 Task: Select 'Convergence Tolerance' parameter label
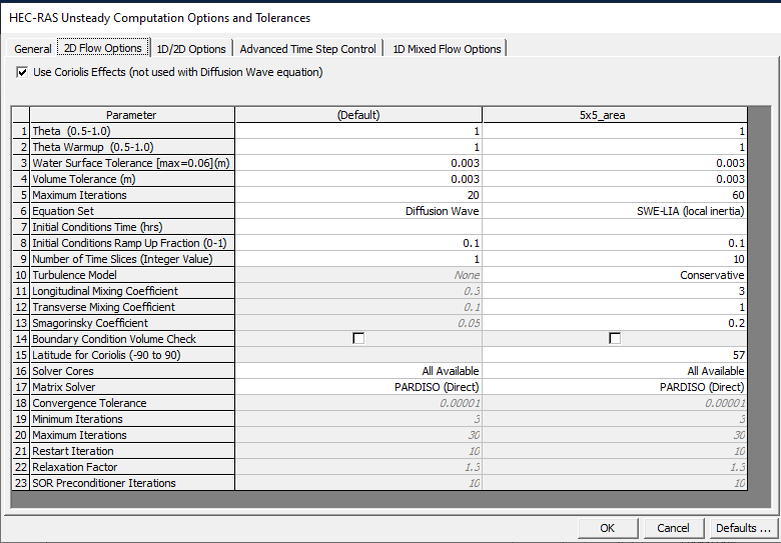point(131,403)
